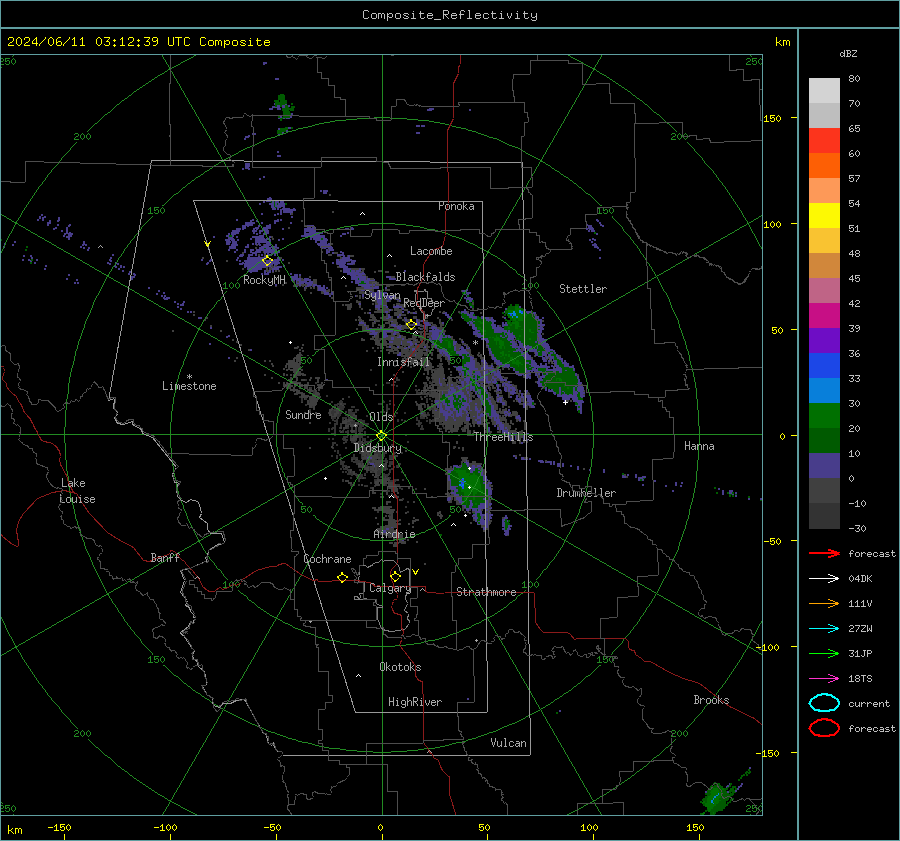The width and height of the screenshot is (900, 841).
Task: Click the Lake Louise label
Action: tap(77, 491)
